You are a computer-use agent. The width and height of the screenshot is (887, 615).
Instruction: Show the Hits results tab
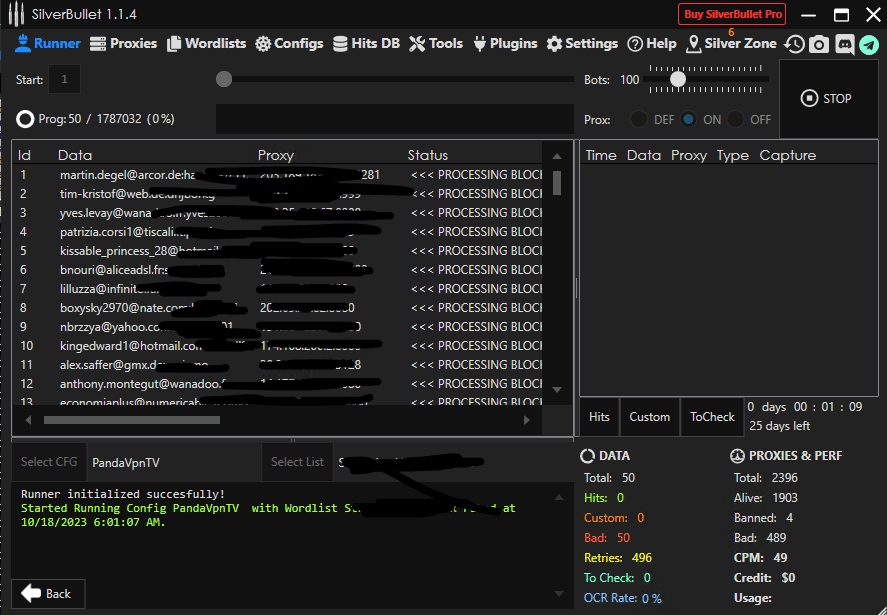click(599, 417)
